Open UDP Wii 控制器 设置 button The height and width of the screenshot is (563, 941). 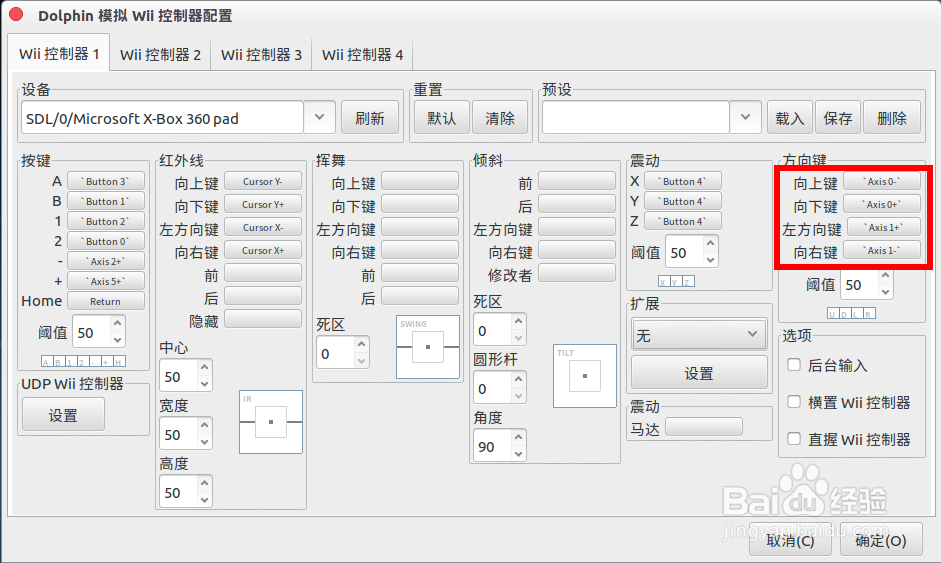click(63, 415)
